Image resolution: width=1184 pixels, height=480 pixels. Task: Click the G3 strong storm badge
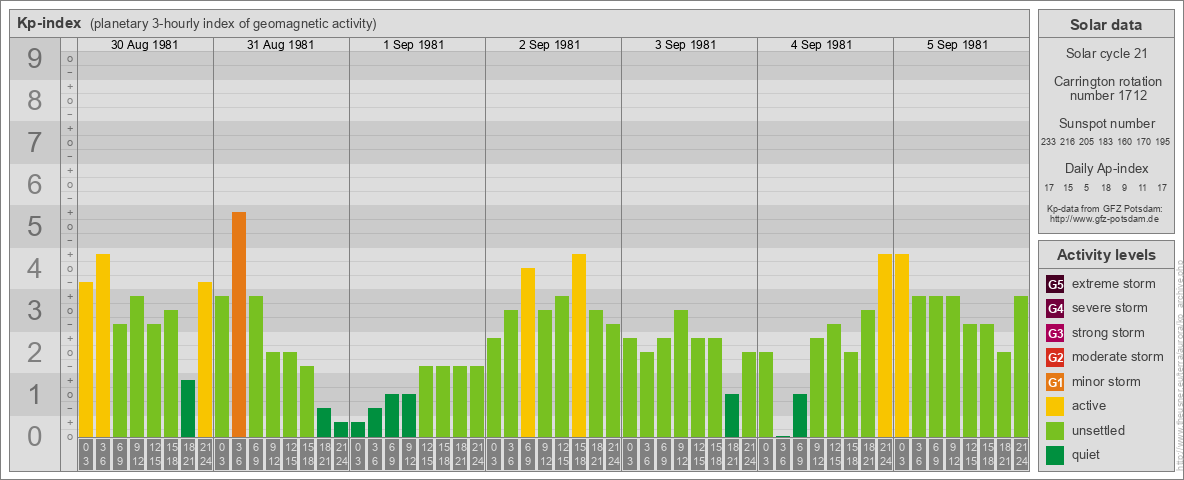coord(1055,333)
